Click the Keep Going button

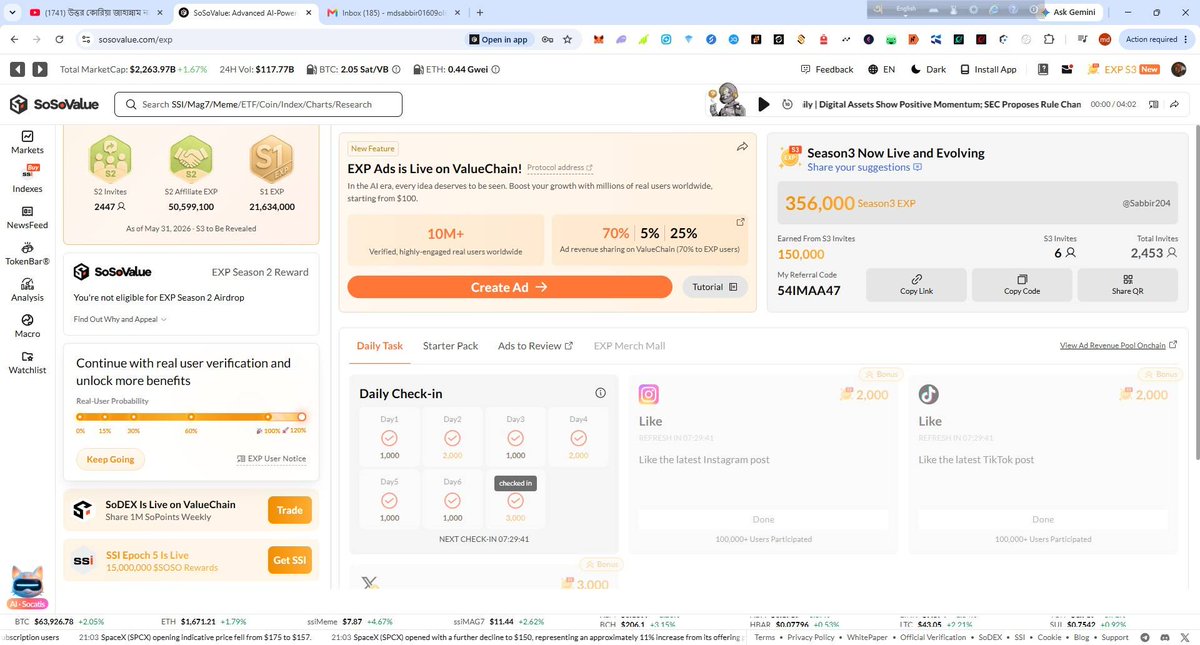[110, 459]
